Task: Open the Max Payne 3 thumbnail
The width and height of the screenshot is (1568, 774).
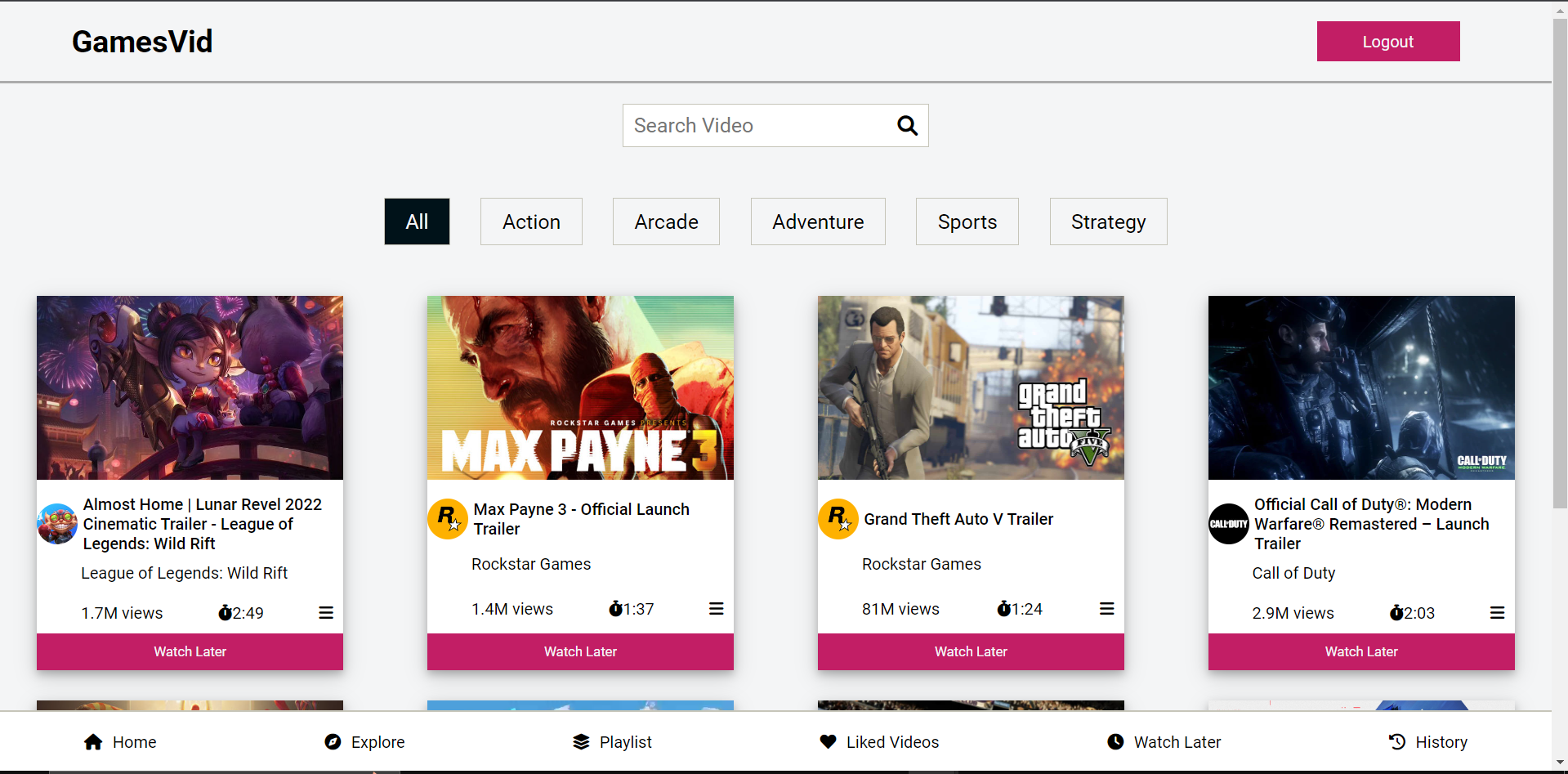Action: (580, 387)
